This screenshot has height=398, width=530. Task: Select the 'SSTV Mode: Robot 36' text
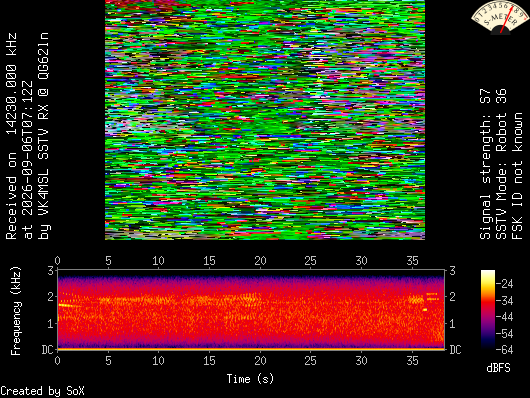click(x=501, y=164)
